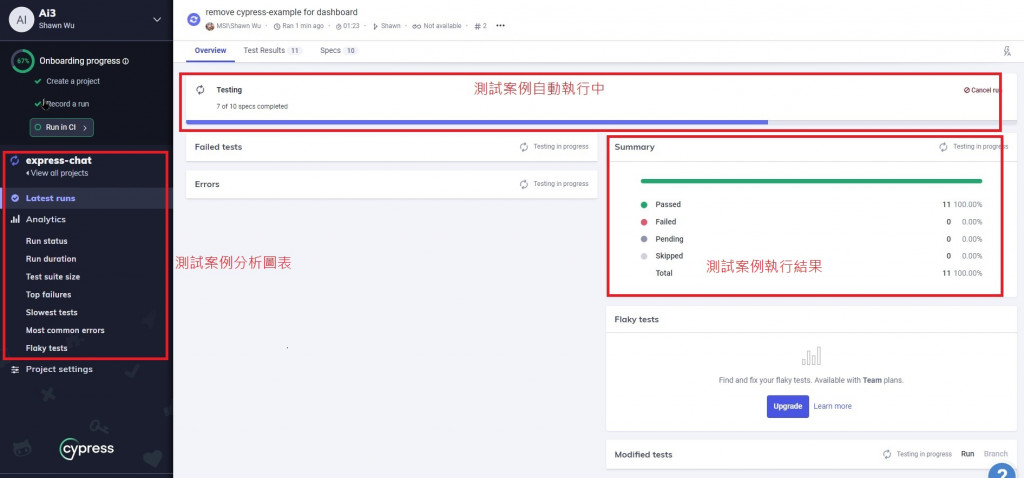1024x478 pixels.
Task: Open Most common errors analytics
Action: [x=65, y=330]
